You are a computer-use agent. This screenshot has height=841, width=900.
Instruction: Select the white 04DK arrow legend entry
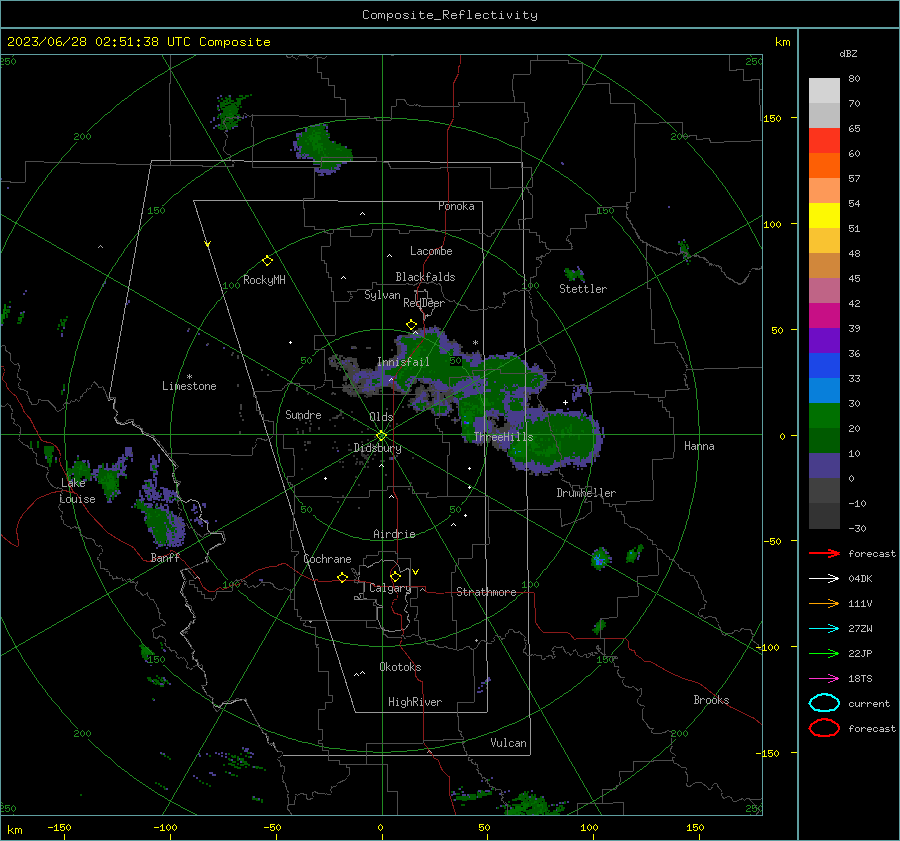[x=824, y=579]
